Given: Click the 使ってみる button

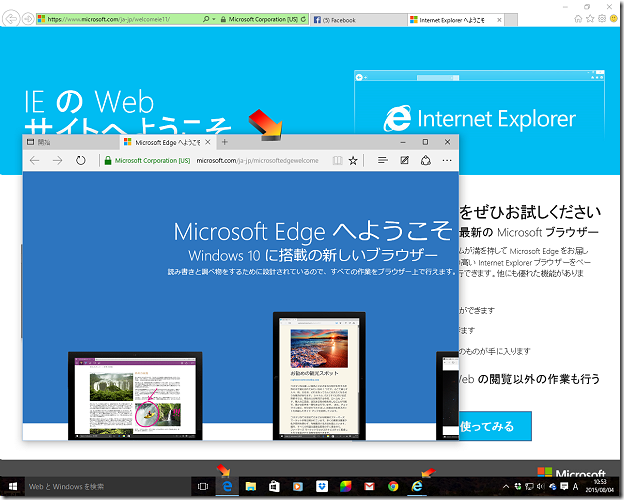Looking at the screenshot, I should [x=495, y=426].
